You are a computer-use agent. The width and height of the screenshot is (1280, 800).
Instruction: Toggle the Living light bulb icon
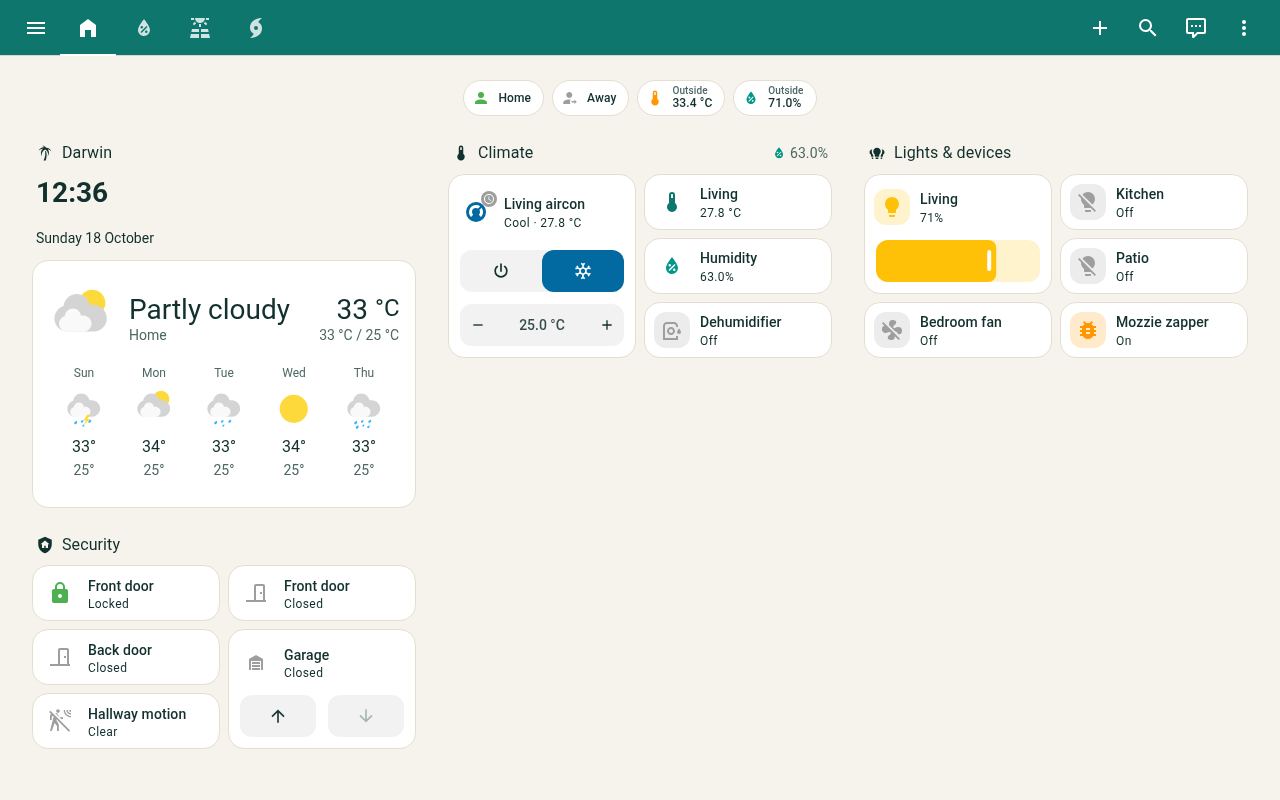tap(892, 207)
